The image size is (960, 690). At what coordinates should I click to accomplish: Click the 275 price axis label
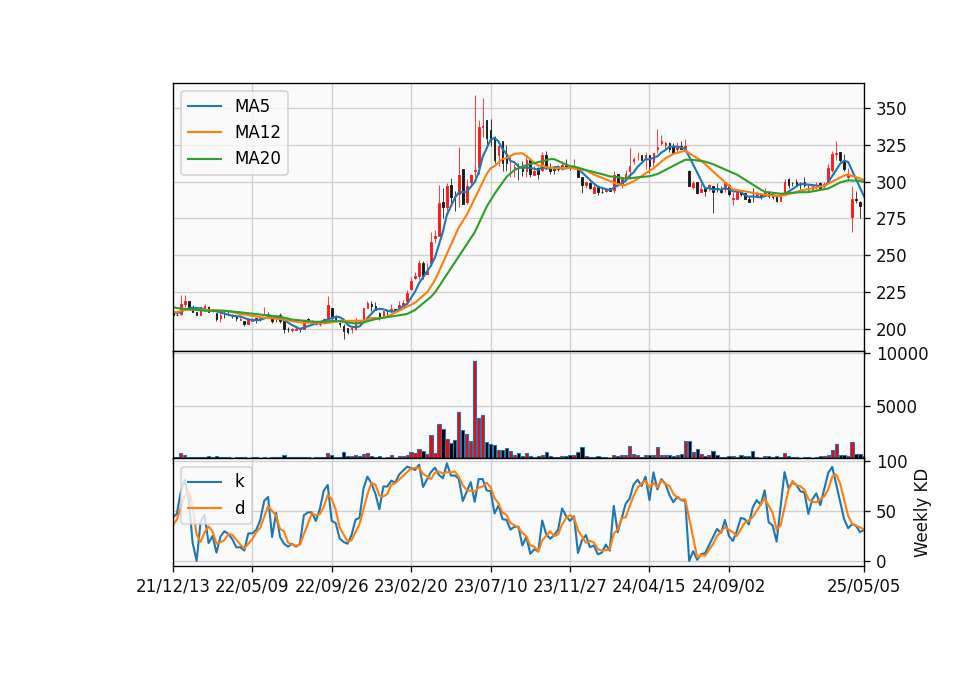891,219
